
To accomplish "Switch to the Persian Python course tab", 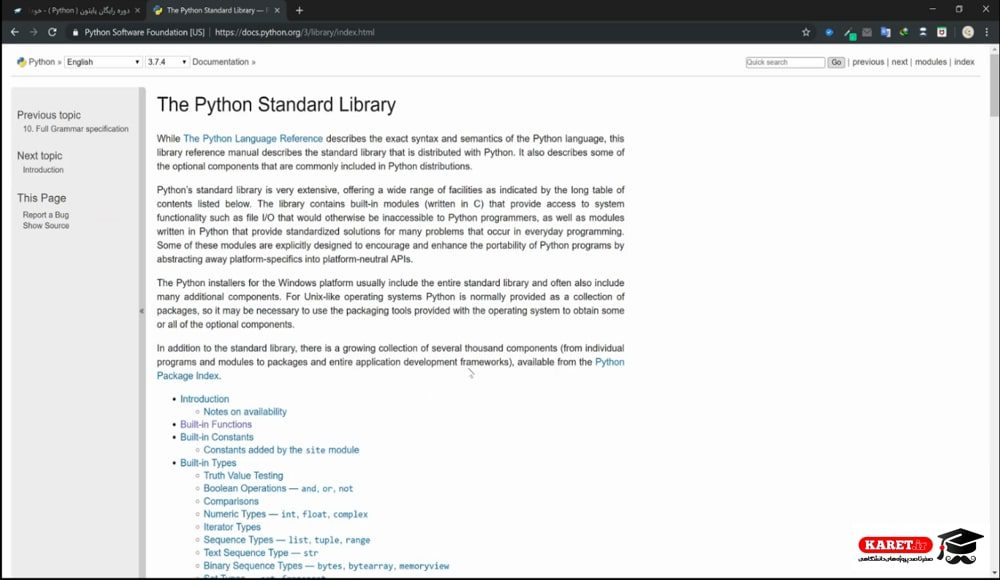I will [77, 10].
